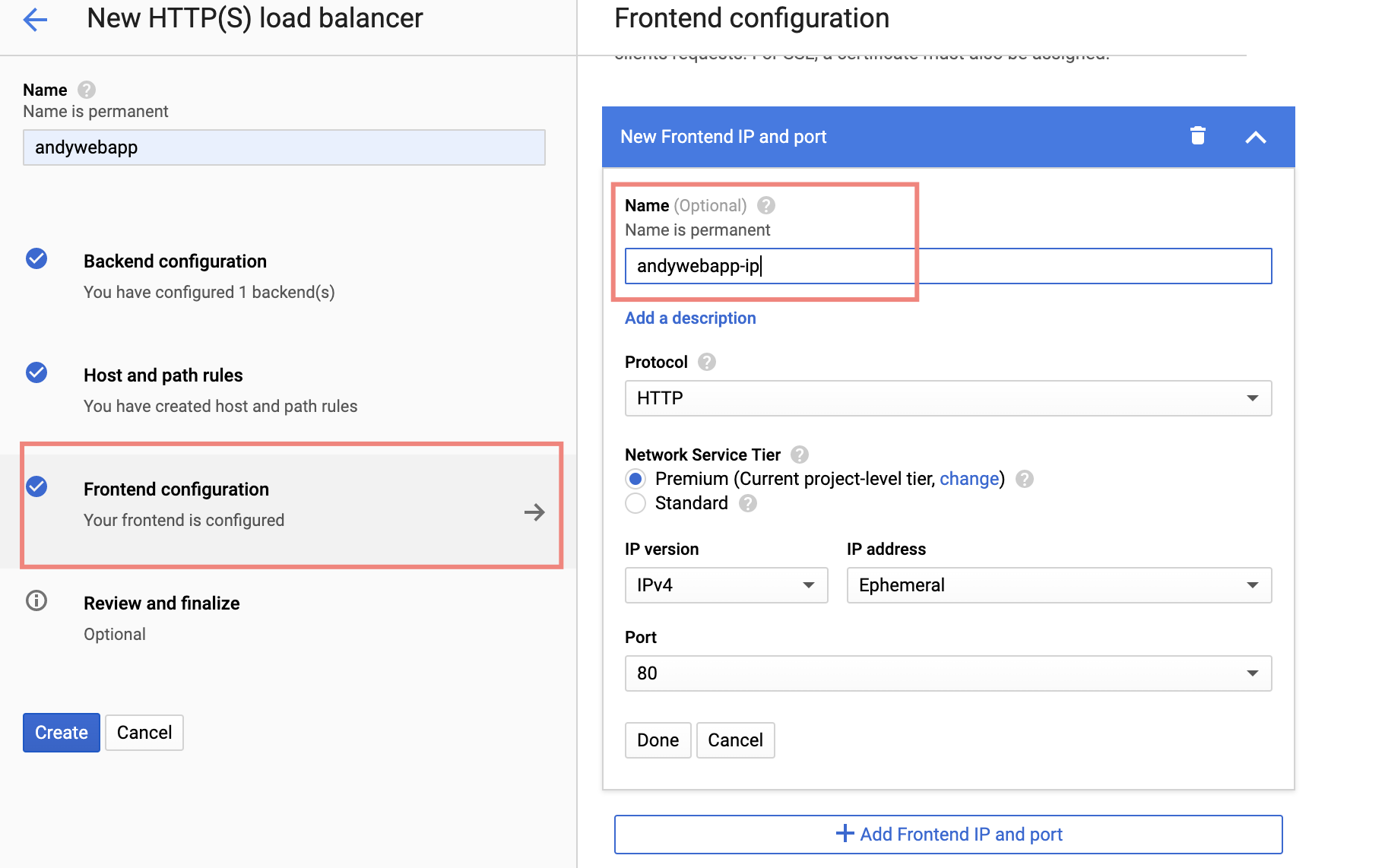Image resolution: width=1385 pixels, height=868 pixels.
Task: Click help icon next to Standard tier
Action: (x=748, y=503)
